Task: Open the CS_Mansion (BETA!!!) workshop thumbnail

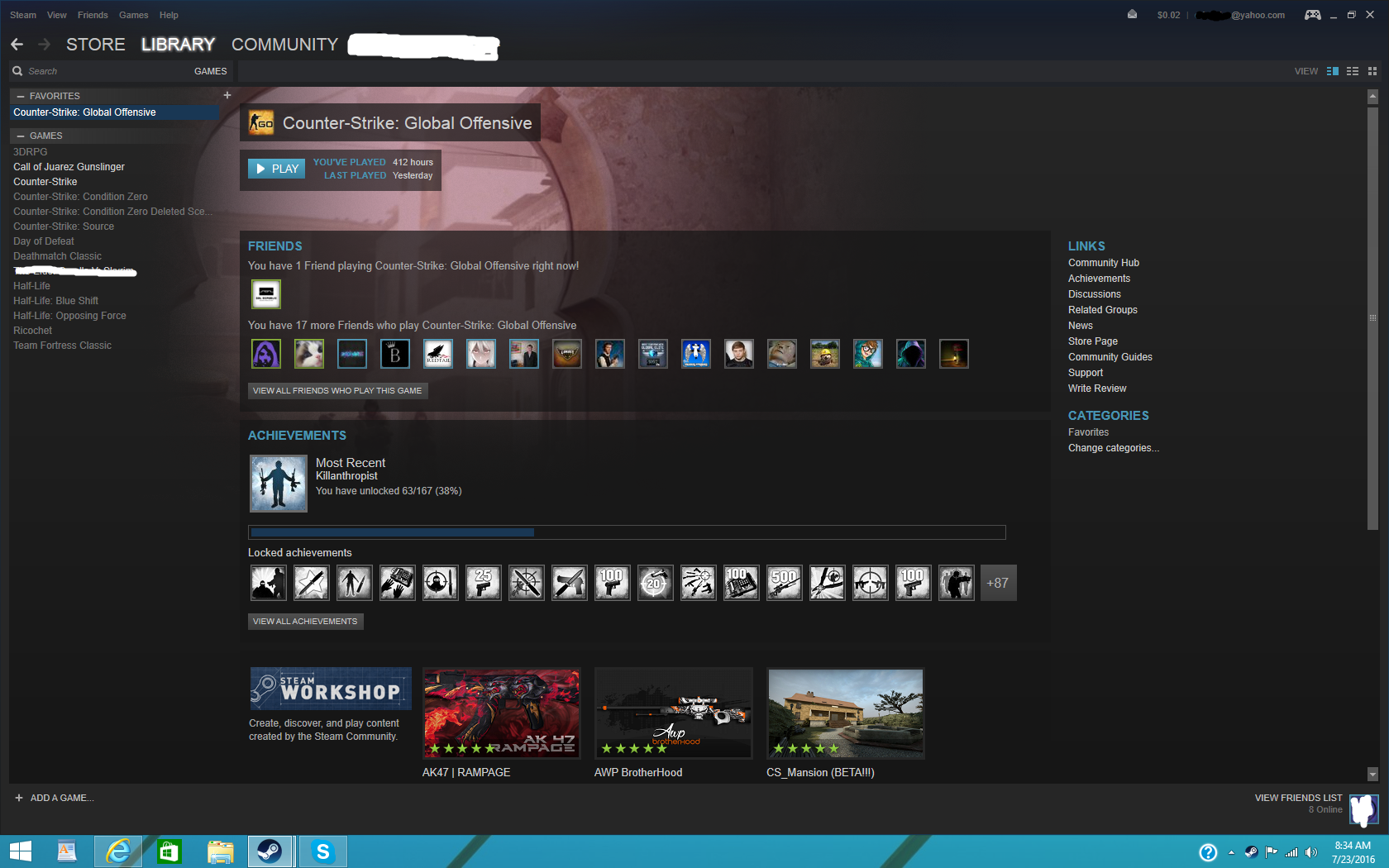Action: click(x=845, y=713)
